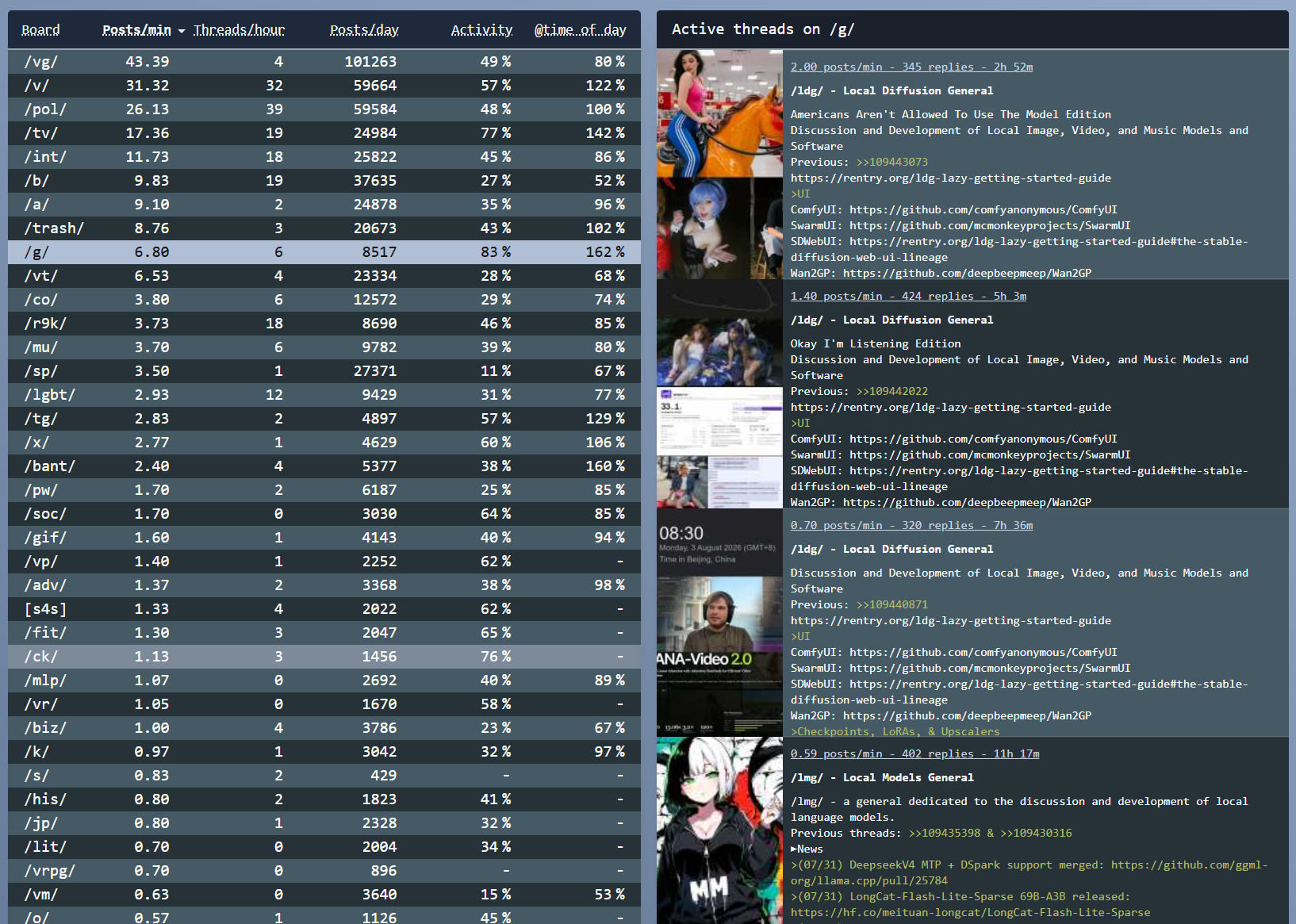The image size is (1296, 924).
Task: Select the /jp/ board row
Action: pyautogui.click(x=324, y=823)
